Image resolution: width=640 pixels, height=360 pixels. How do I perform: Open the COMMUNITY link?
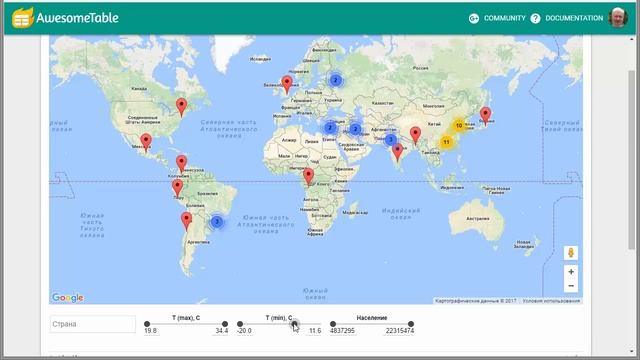[504, 18]
